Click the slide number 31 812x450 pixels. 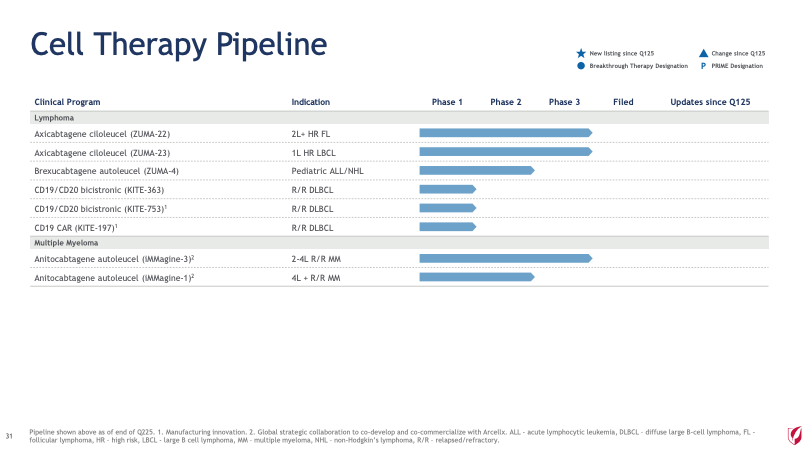click(9, 436)
